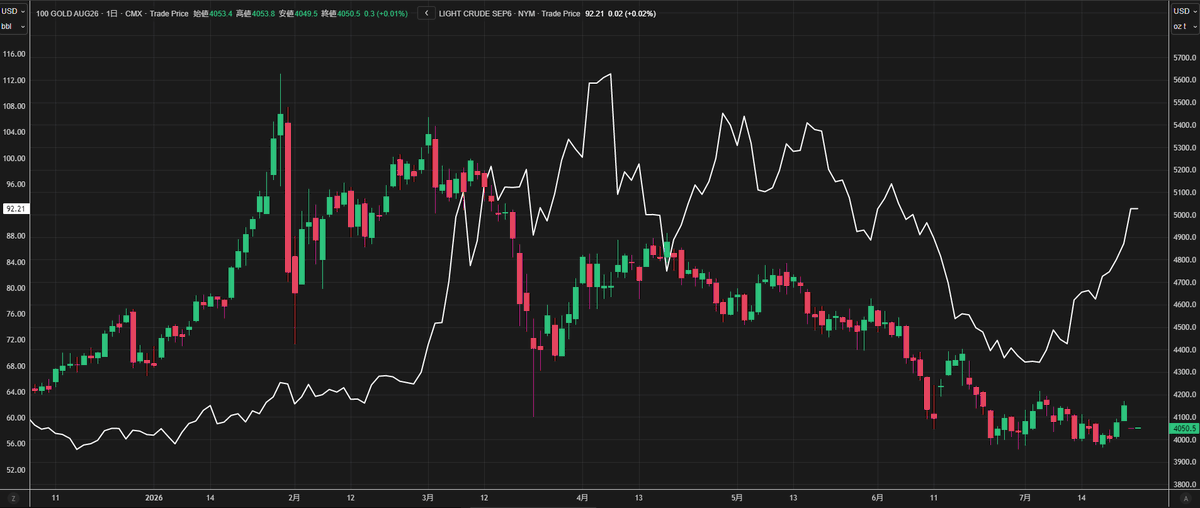
Task: Click the 4050.5 green price label on right axis
Action: coord(1183,428)
